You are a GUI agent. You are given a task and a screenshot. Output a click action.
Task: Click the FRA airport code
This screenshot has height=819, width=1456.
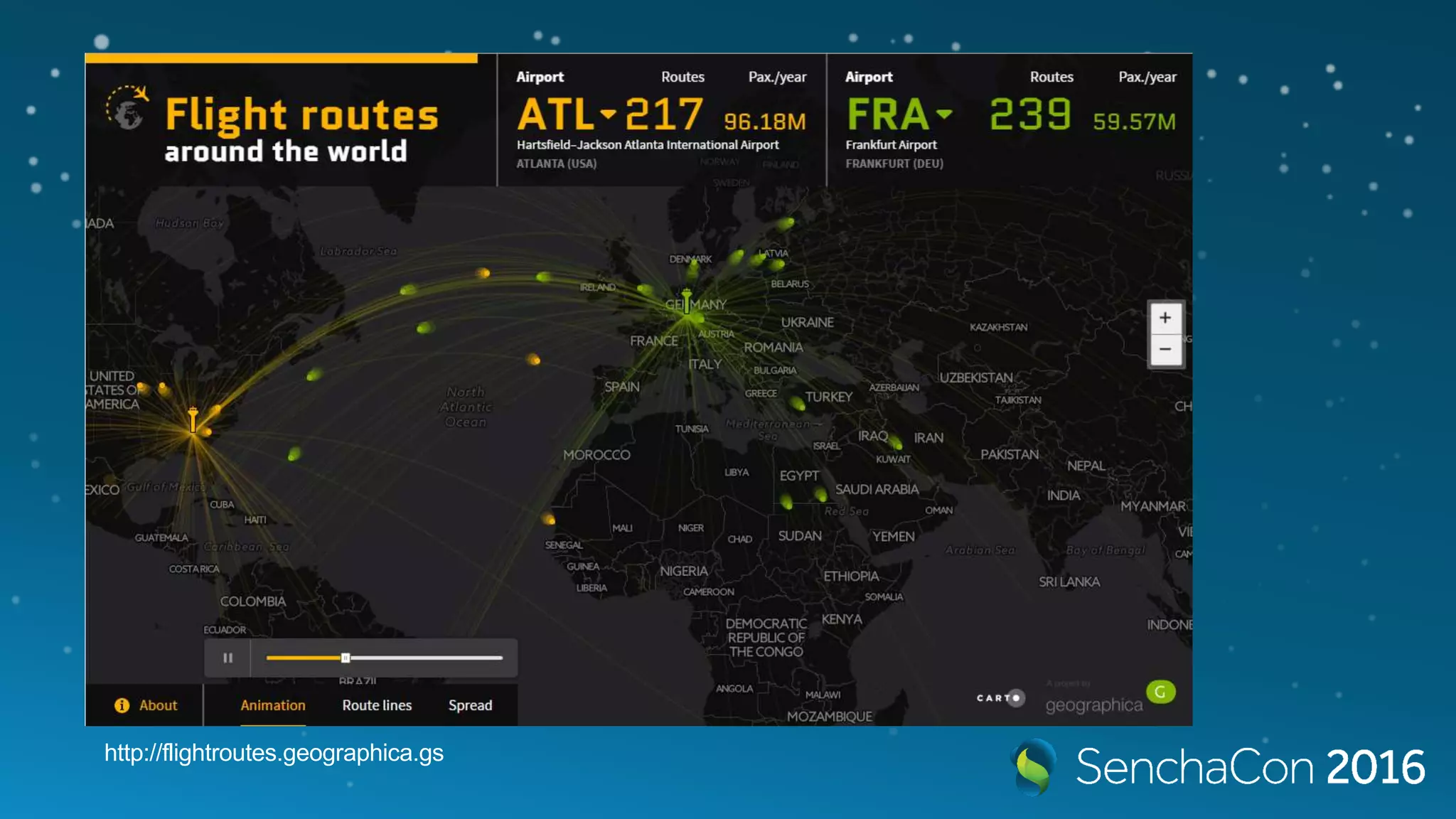tap(888, 114)
